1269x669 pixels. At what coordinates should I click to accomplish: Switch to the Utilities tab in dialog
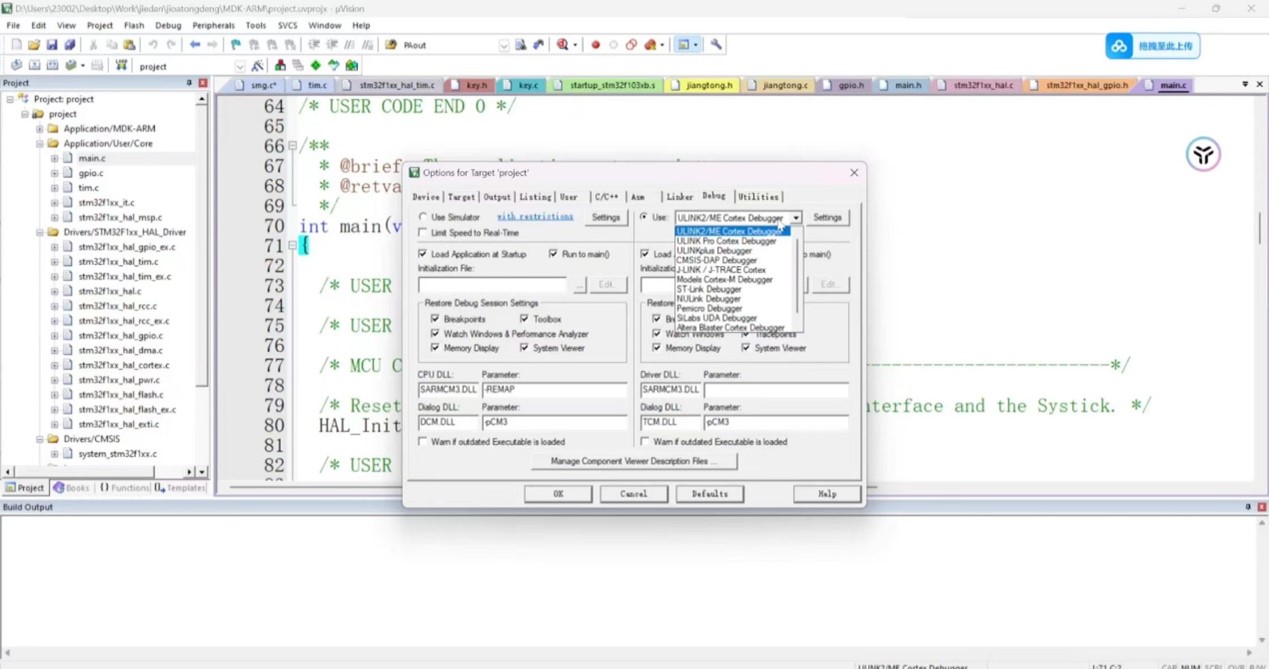pos(758,197)
